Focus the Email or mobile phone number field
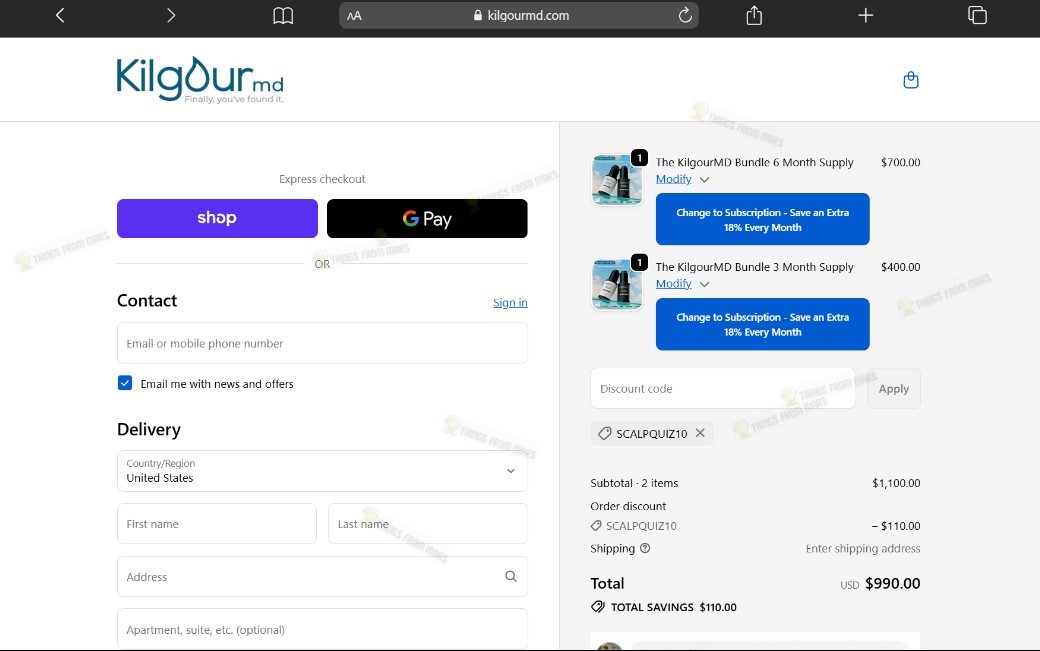This screenshot has width=1040, height=651. [322, 343]
